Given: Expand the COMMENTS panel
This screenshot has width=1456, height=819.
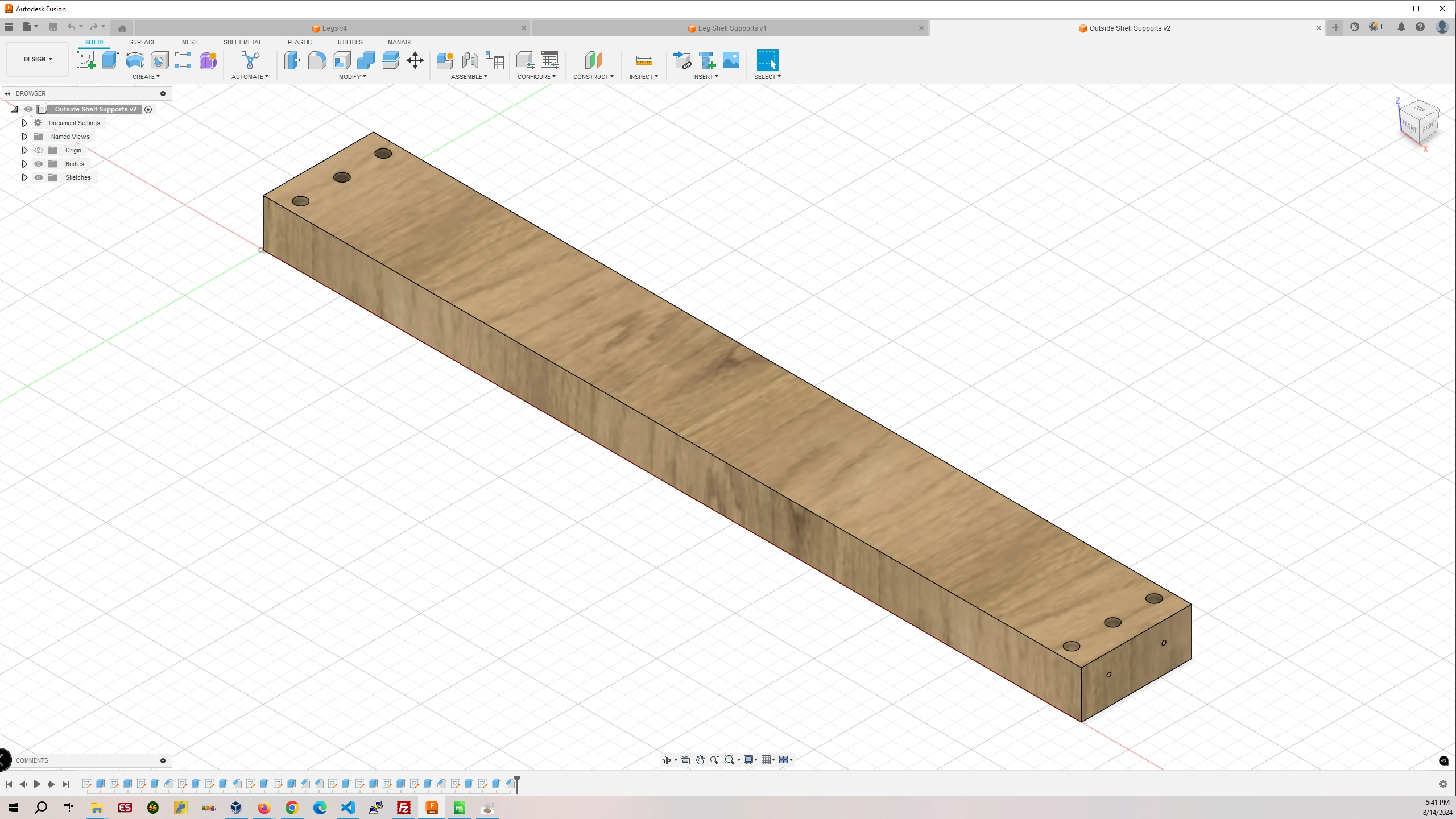Looking at the screenshot, I should click(x=163, y=760).
